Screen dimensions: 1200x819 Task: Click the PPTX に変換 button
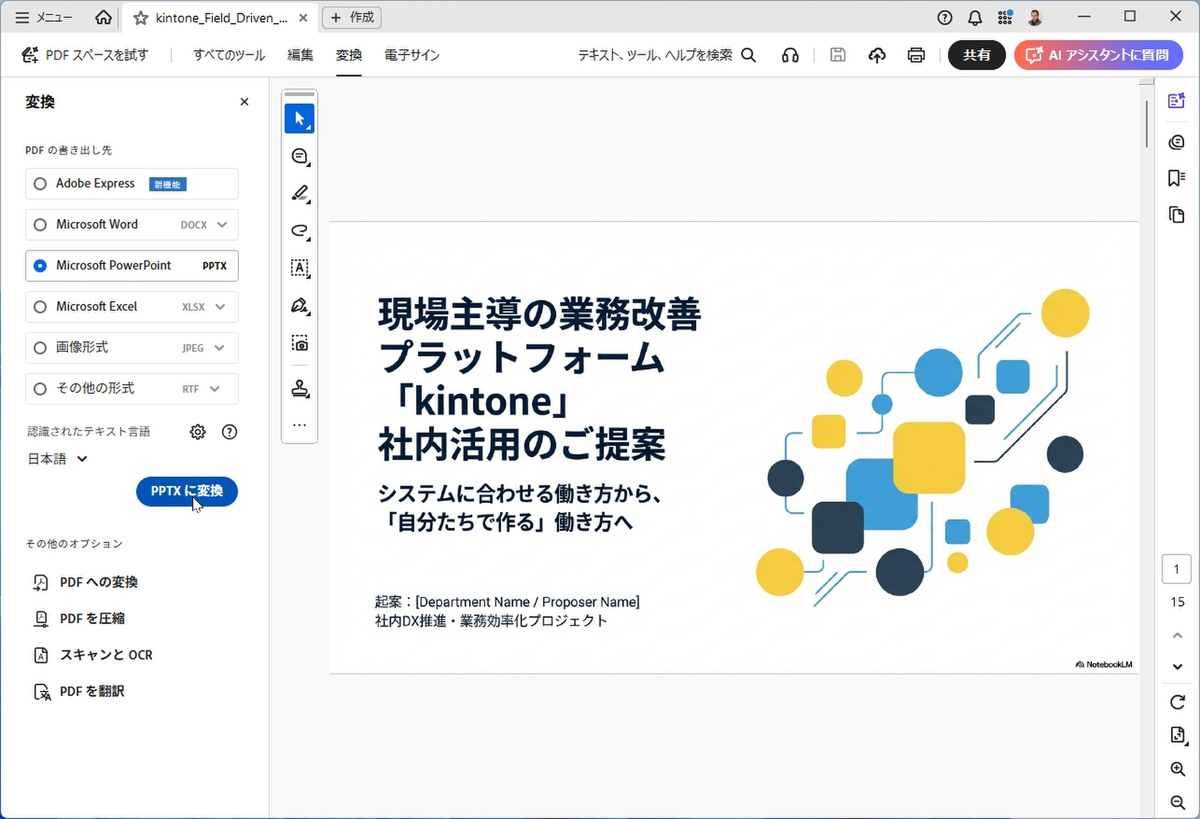187,491
